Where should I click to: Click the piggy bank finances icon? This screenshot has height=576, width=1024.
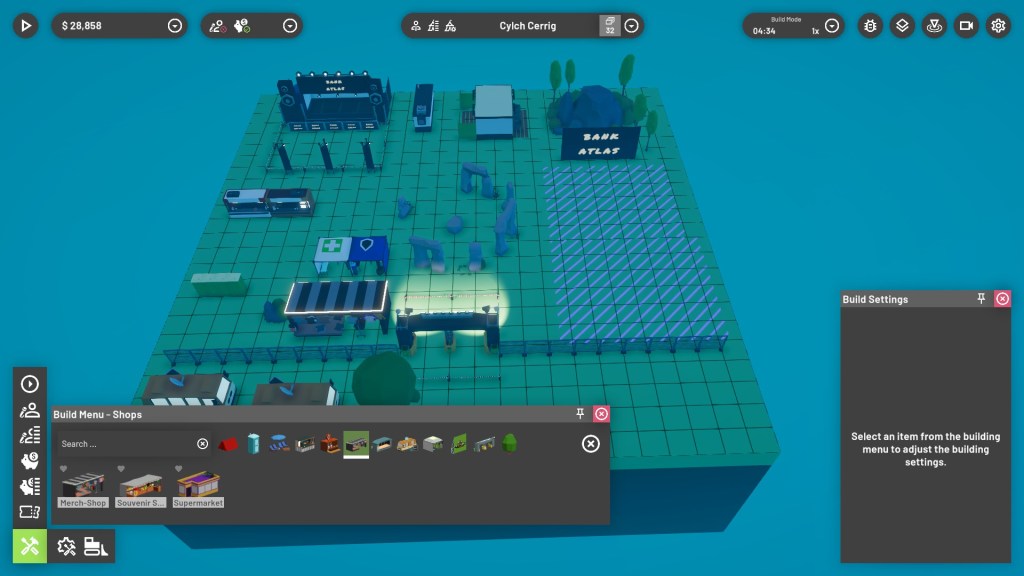tap(30, 461)
